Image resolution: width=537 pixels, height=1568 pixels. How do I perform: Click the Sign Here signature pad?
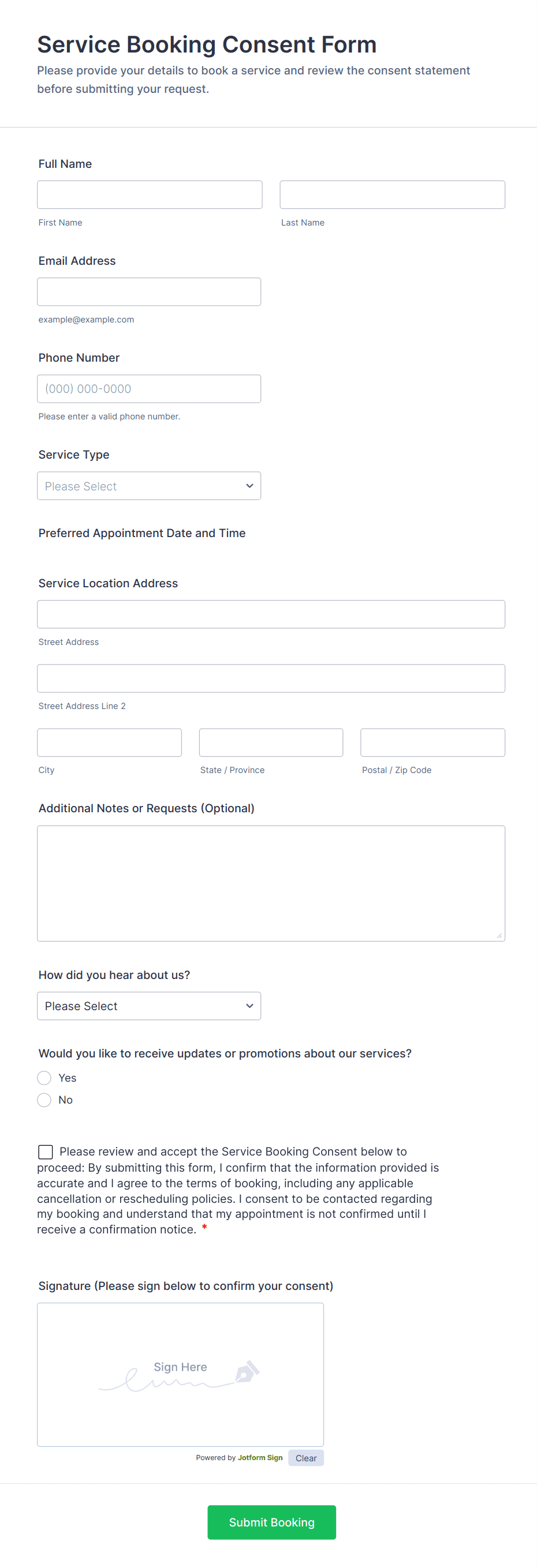pos(180,1374)
